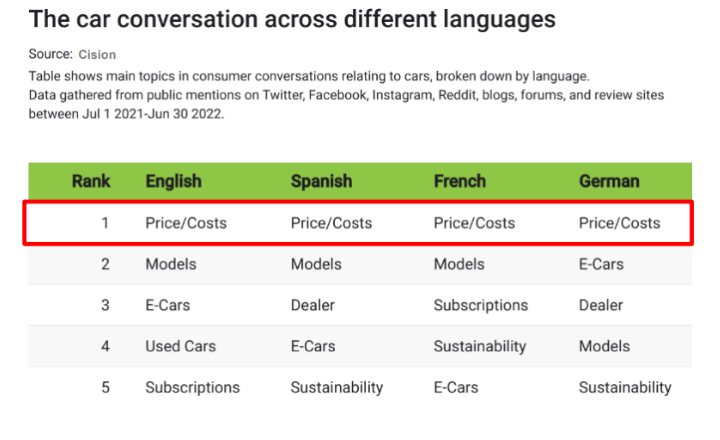Click Models in the German column
The height and width of the screenshot is (440, 720).
(604, 346)
